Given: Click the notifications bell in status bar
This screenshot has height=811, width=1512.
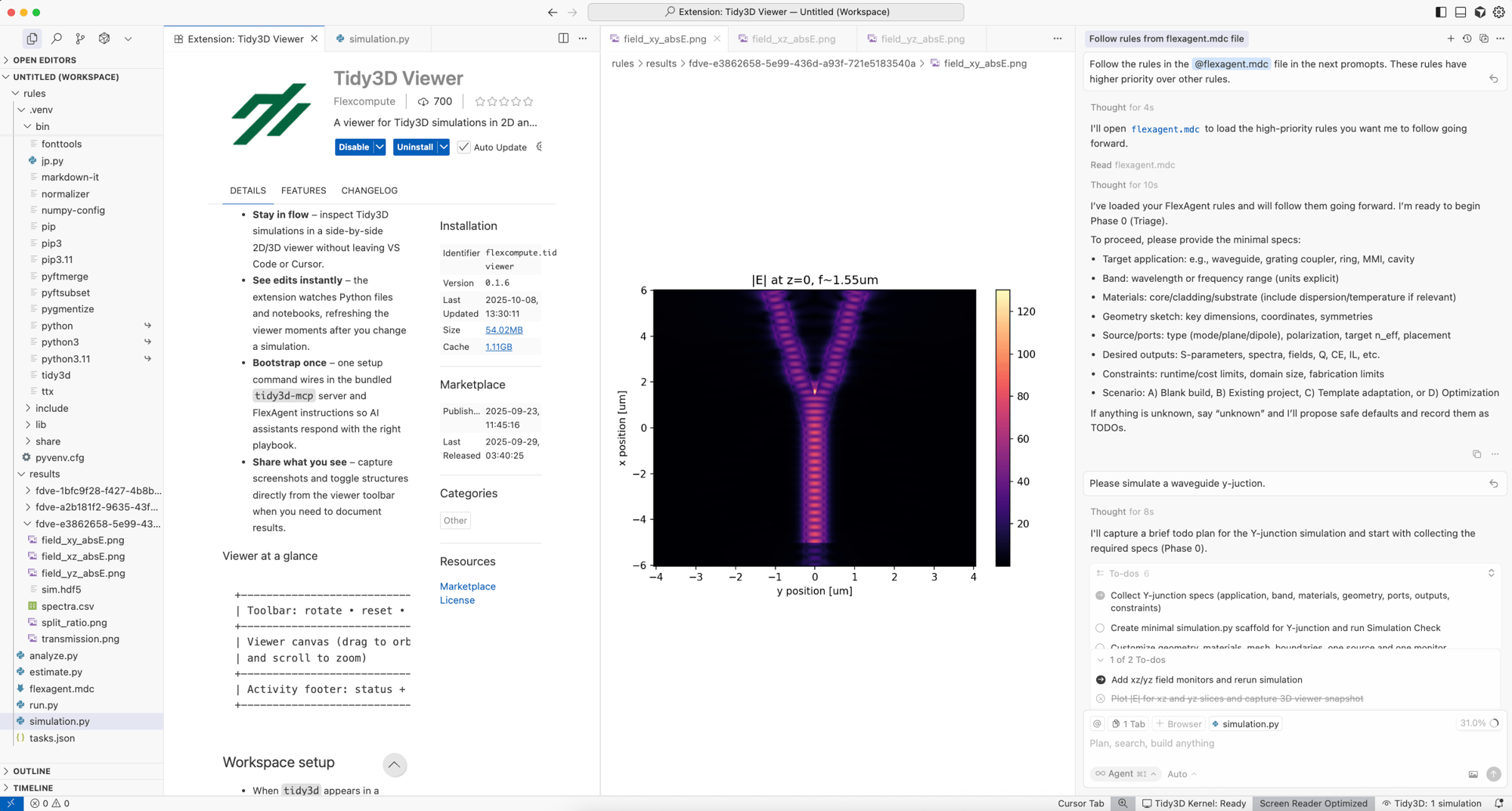Looking at the screenshot, I should click(1498, 803).
